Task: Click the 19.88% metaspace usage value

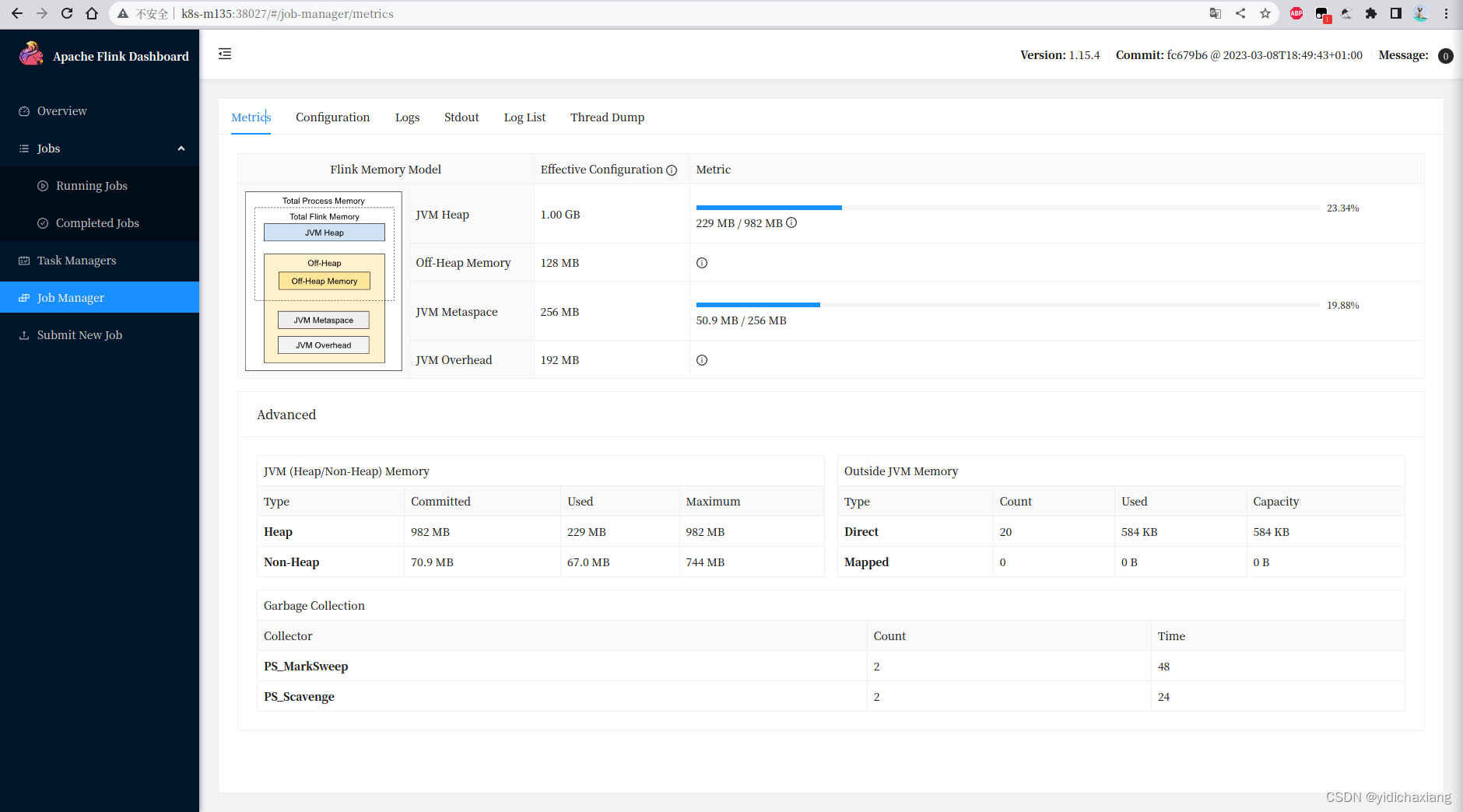Action: [x=1342, y=306]
